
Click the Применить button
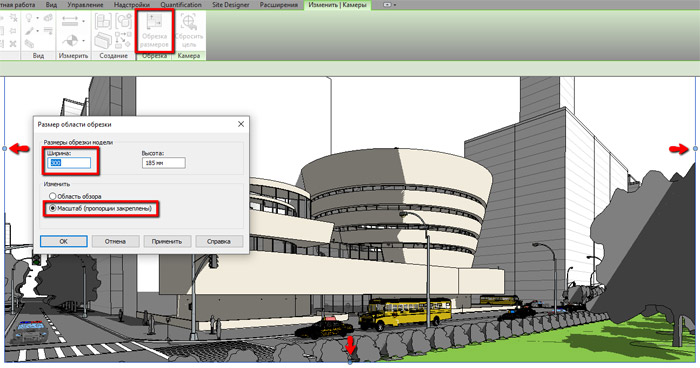click(167, 241)
